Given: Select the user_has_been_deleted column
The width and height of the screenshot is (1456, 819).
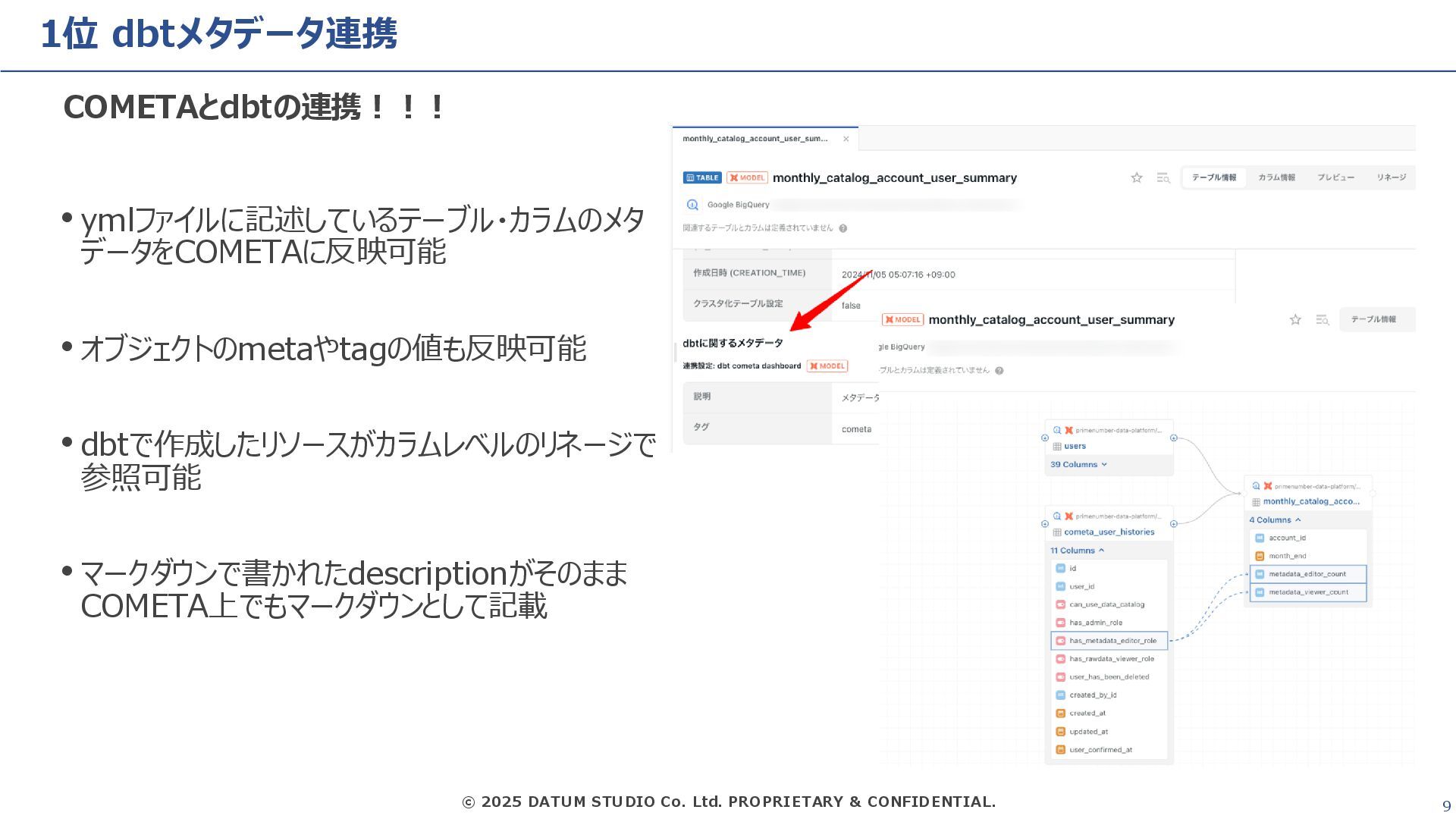Looking at the screenshot, I should [x=1109, y=677].
